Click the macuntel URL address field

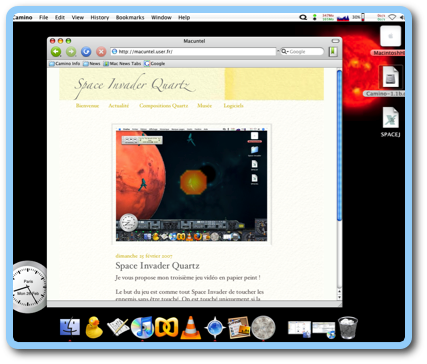coord(194,52)
